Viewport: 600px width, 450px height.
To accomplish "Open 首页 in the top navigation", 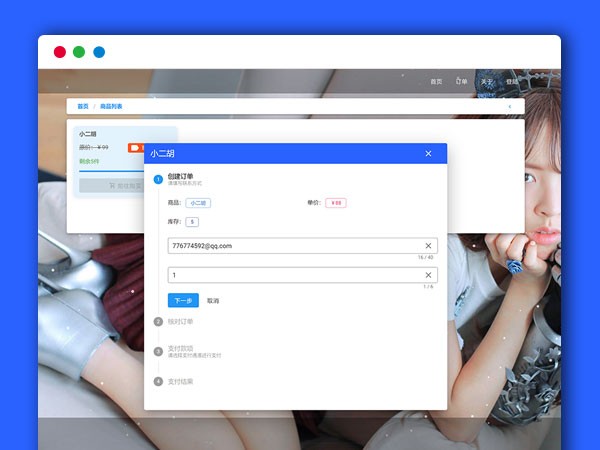I will point(436,82).
